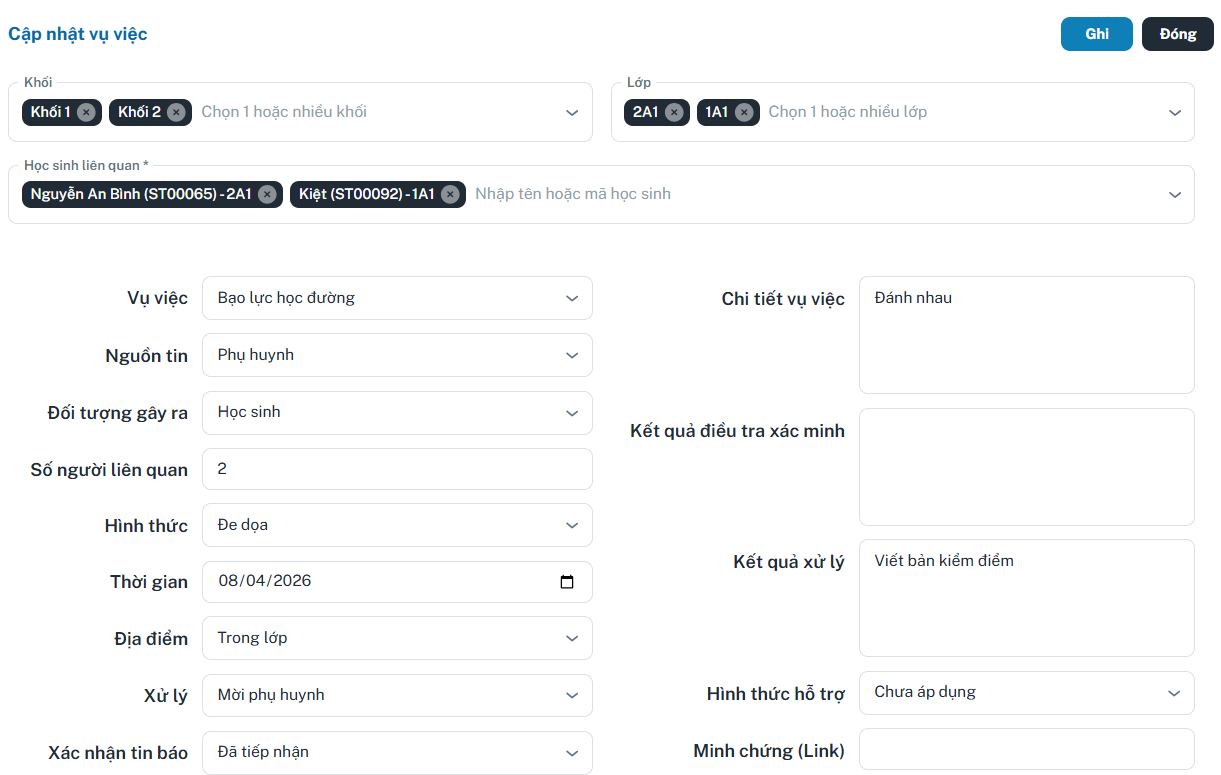Click the Thời gian label
The height and width of the screenshot is (775, 1221).
click(149, 582)
